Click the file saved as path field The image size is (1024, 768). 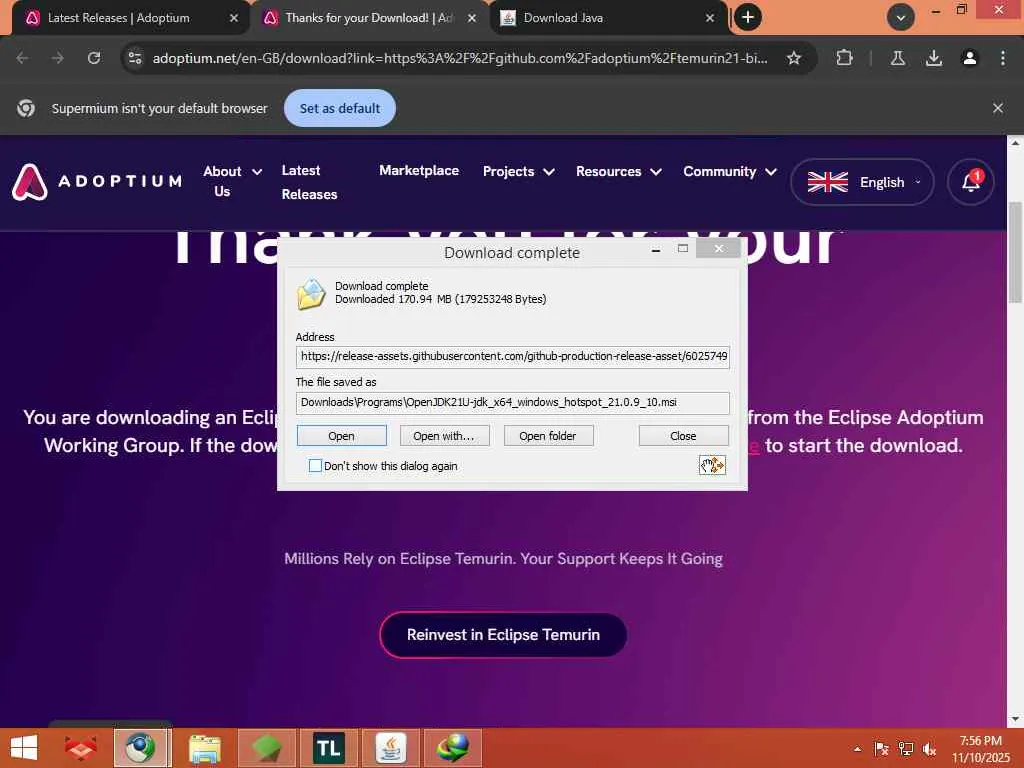[x=513, y=402]
